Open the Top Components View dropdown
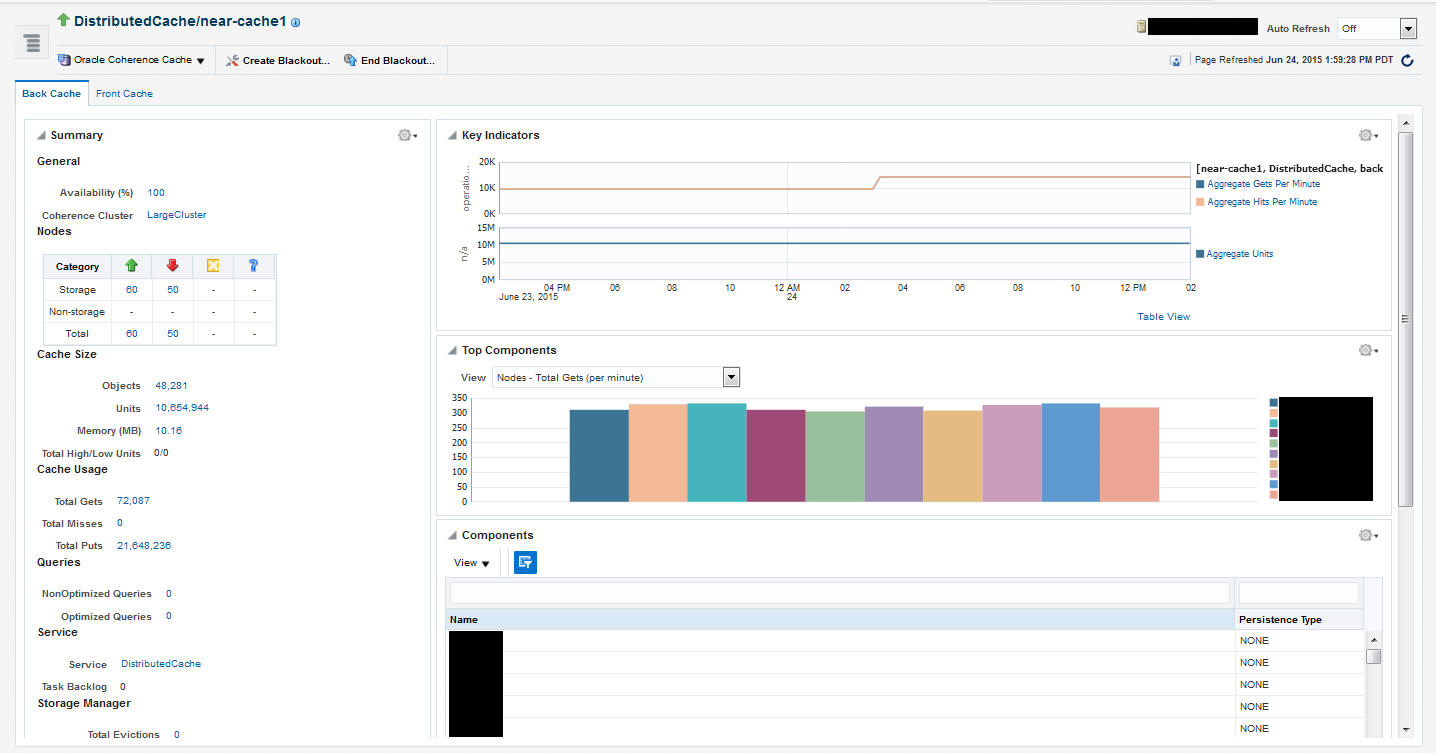Viewport: 1436px width, 753px height. [615, 377]
